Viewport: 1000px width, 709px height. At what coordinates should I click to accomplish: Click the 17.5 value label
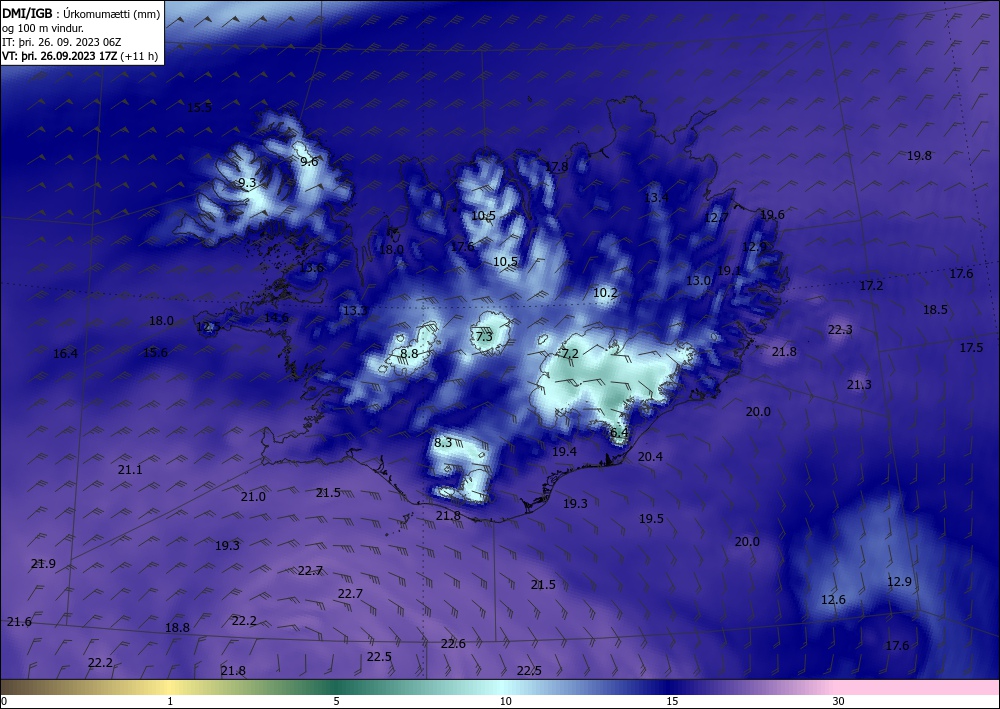coord(971,347)
